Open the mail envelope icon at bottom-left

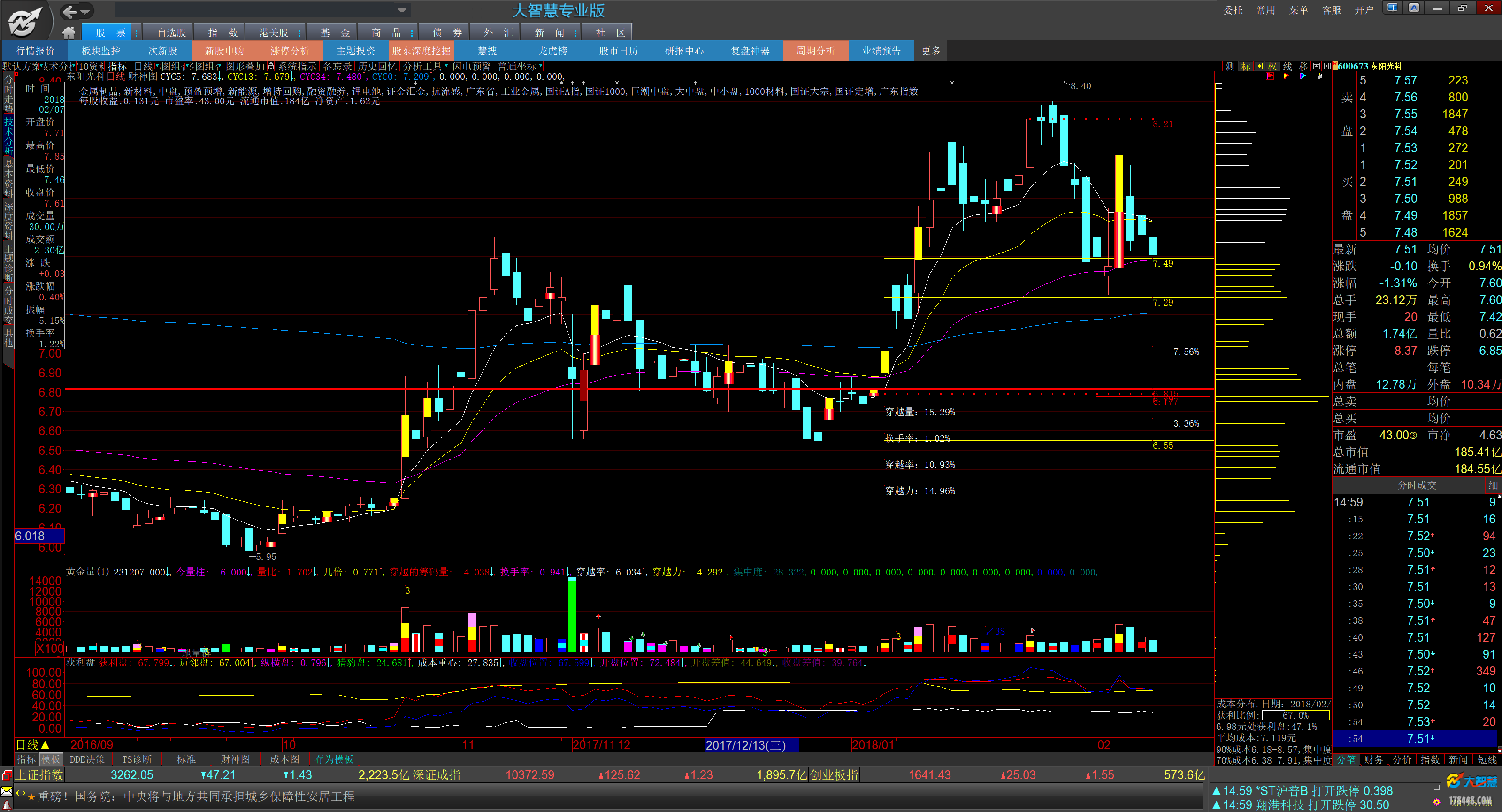click(7, 791)
